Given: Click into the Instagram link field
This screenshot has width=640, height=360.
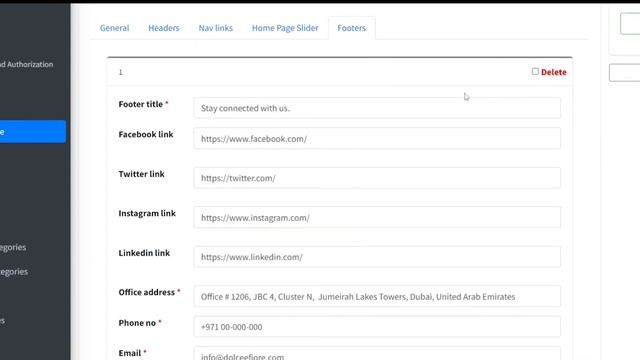Looking at the screenshot, I should click(x=377, y=218).
